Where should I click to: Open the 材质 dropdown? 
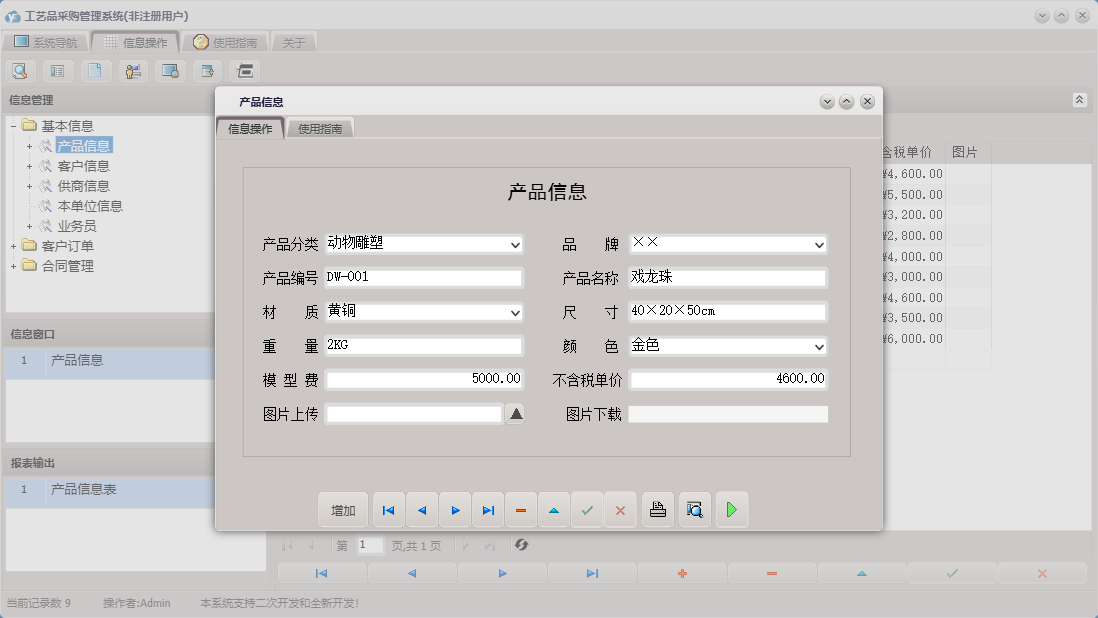tap(513, 311)
